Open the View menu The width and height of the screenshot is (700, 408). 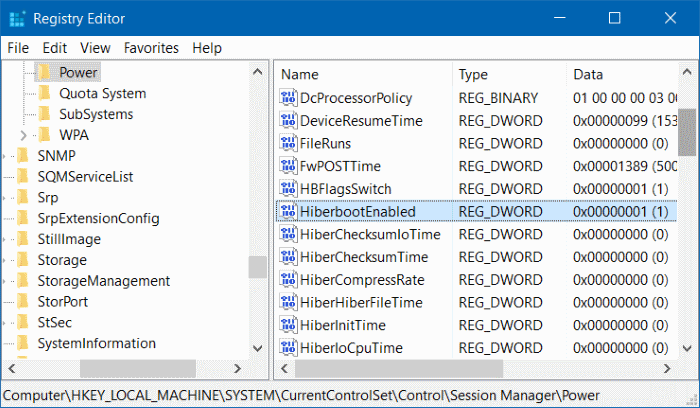click(95, 48)
